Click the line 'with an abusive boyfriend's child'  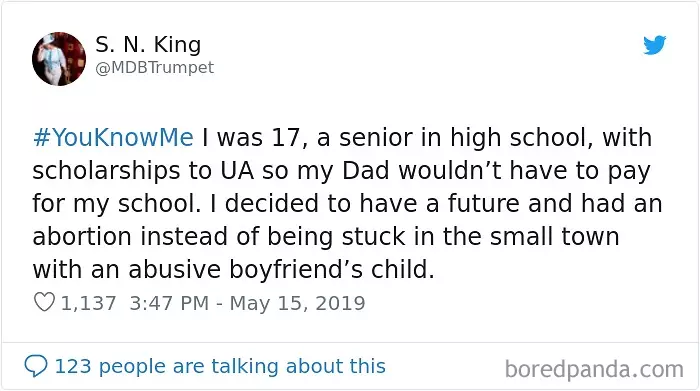tap(233, 270)
